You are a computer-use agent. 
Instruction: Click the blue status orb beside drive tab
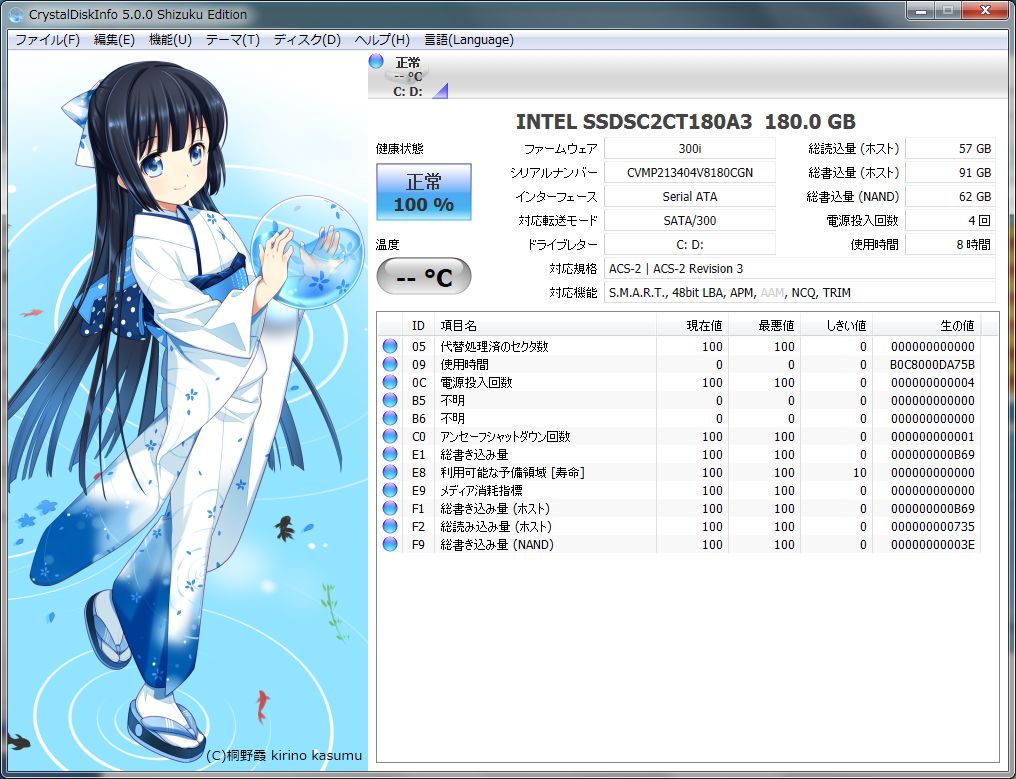point(376,62)
